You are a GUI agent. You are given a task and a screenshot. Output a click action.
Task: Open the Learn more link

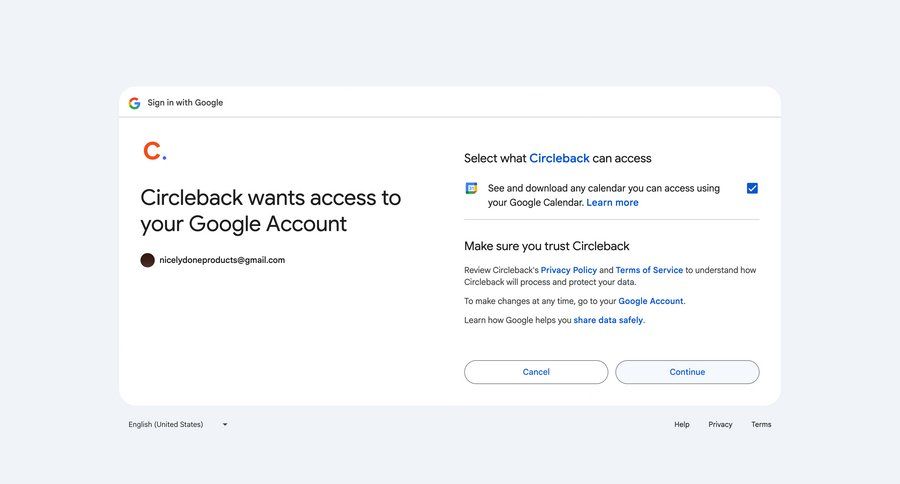pyautogui.click(x=612, y=203)
